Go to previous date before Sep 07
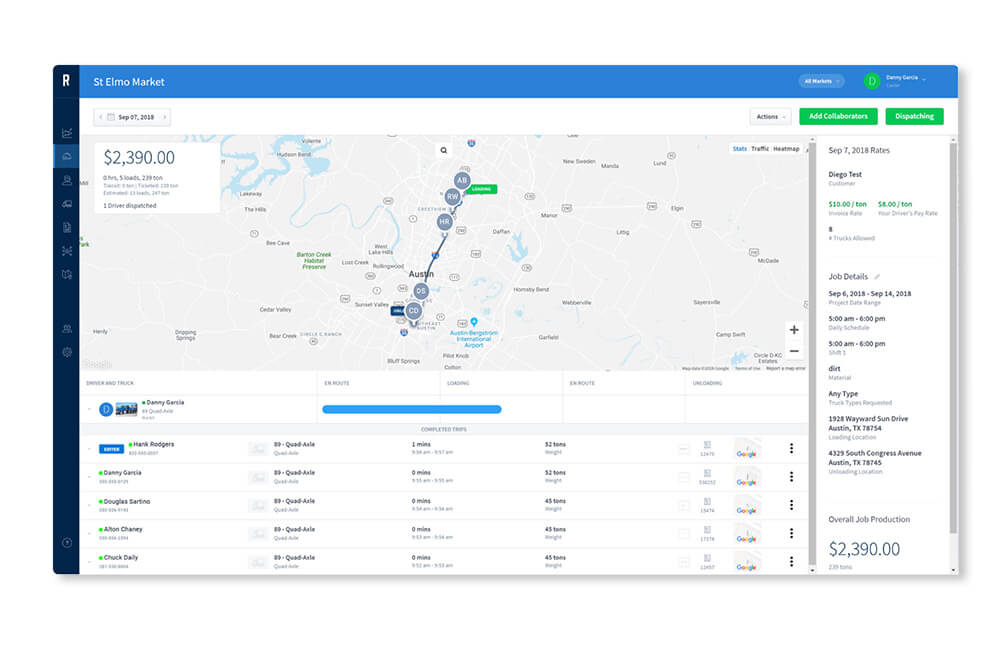The height and width of the screenshot is (666, 1000). [x=100, y=117]
